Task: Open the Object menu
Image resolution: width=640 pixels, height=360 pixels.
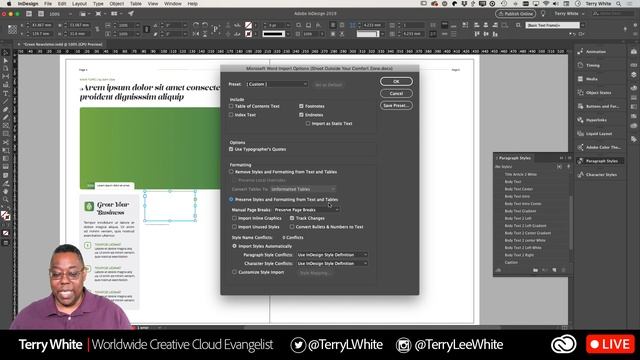Action: click(116, 4)
